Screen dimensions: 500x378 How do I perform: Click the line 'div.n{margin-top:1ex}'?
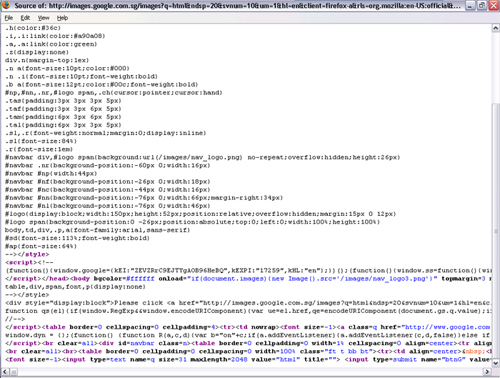tap(47, 60)
